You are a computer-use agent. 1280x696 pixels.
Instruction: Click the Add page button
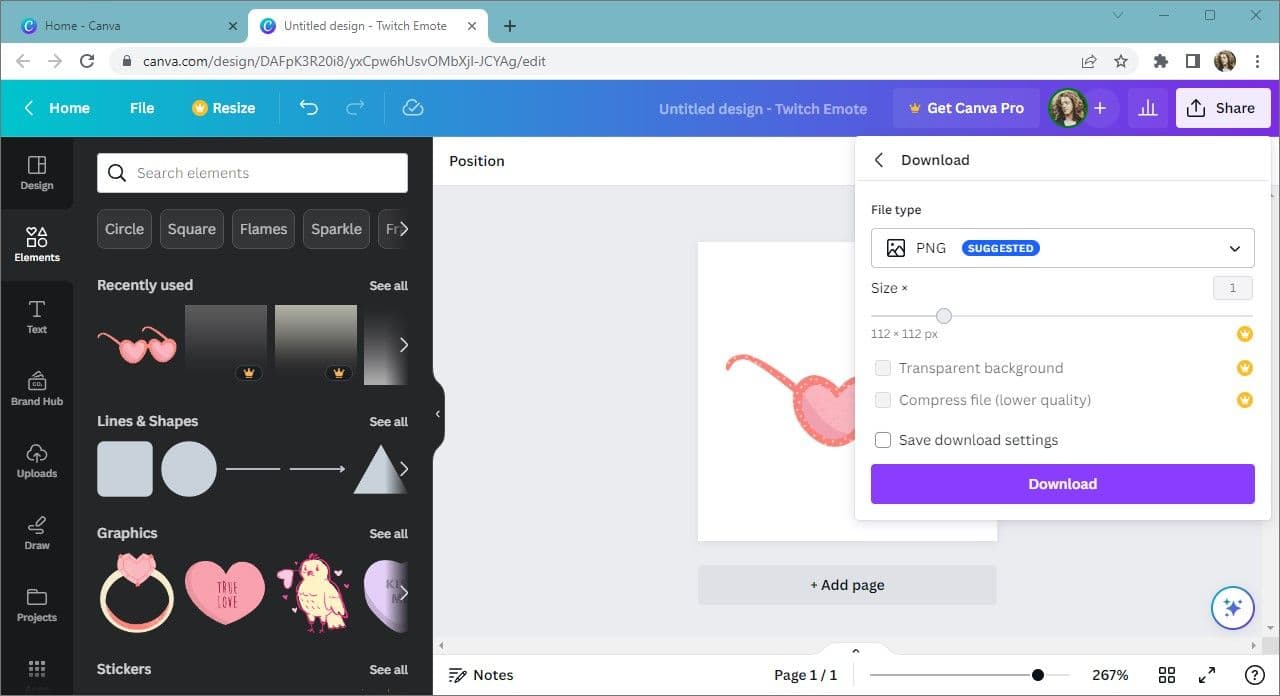click(x=847, y=585)
